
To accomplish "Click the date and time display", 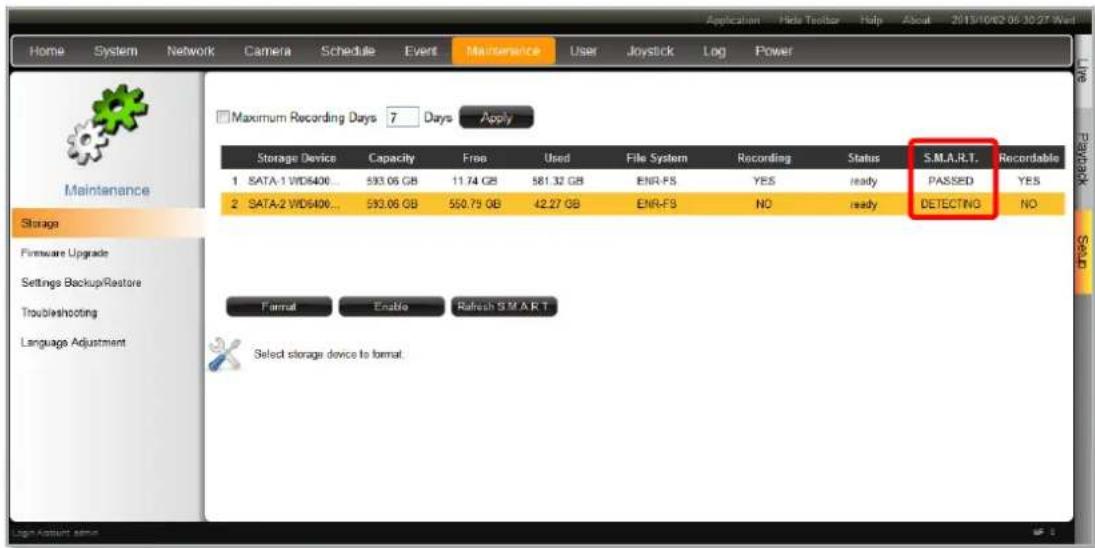I will click(x=1013, y=21).
